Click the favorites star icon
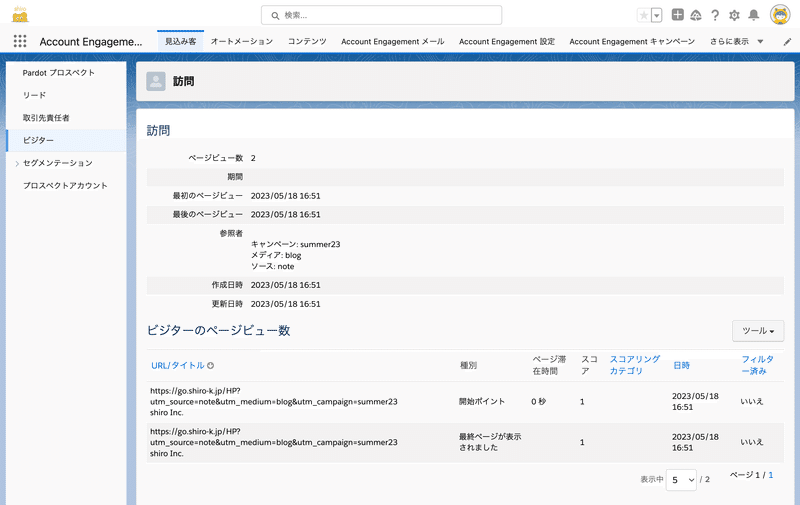Viewport: 800px width, 505px height. 644,15
